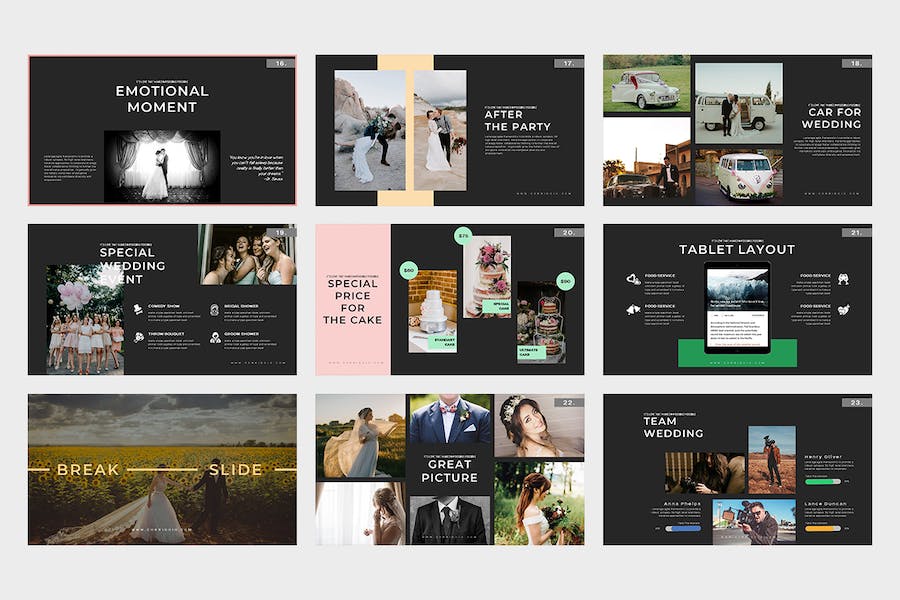Screen dimensions: 900x600
Task: Click the Groom Shower icon
Action: point(215,337)
